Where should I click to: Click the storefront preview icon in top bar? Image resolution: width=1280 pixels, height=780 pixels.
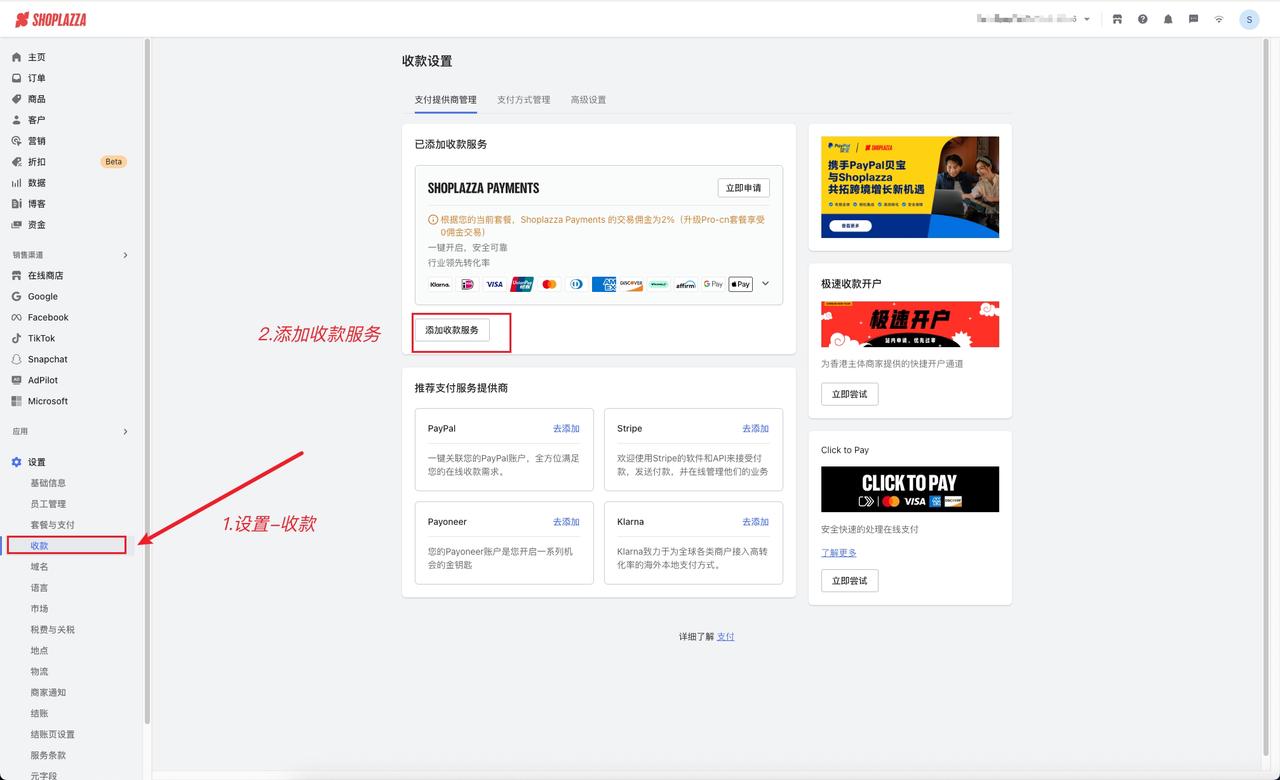point(1117,18)
